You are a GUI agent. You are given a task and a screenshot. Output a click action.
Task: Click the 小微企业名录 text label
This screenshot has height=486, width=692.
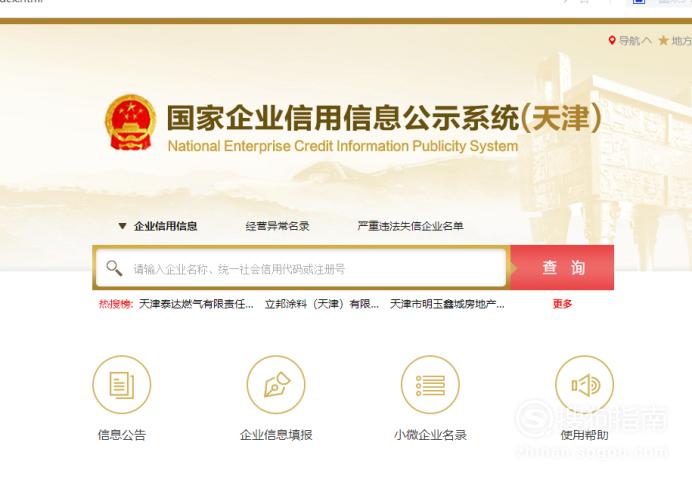coord(430,435)
